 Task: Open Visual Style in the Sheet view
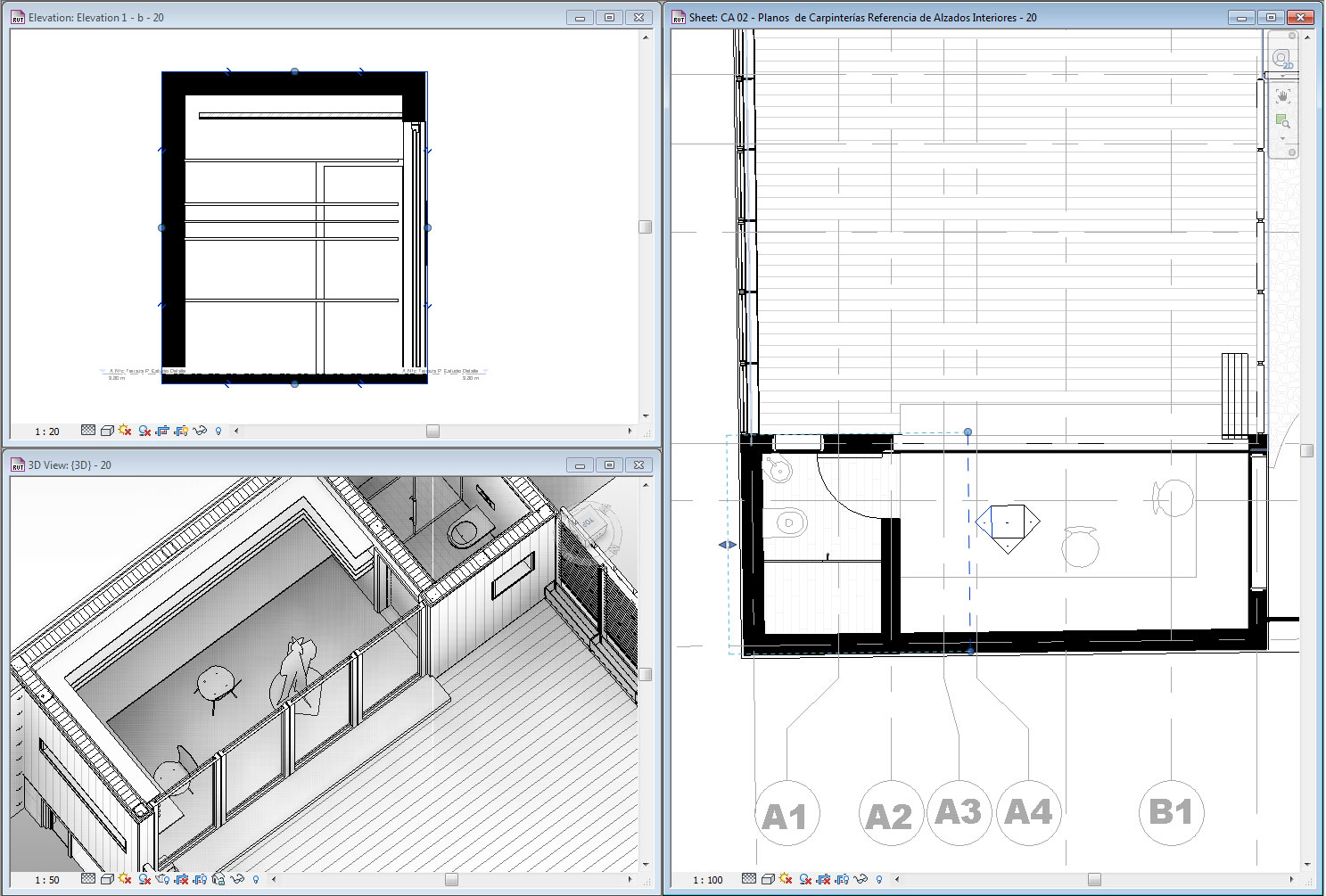coord(768,879)
